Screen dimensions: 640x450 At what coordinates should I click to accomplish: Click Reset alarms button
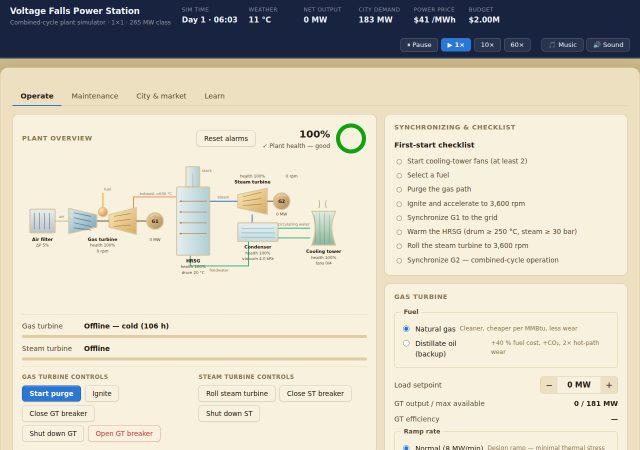[x=226, y=138]
